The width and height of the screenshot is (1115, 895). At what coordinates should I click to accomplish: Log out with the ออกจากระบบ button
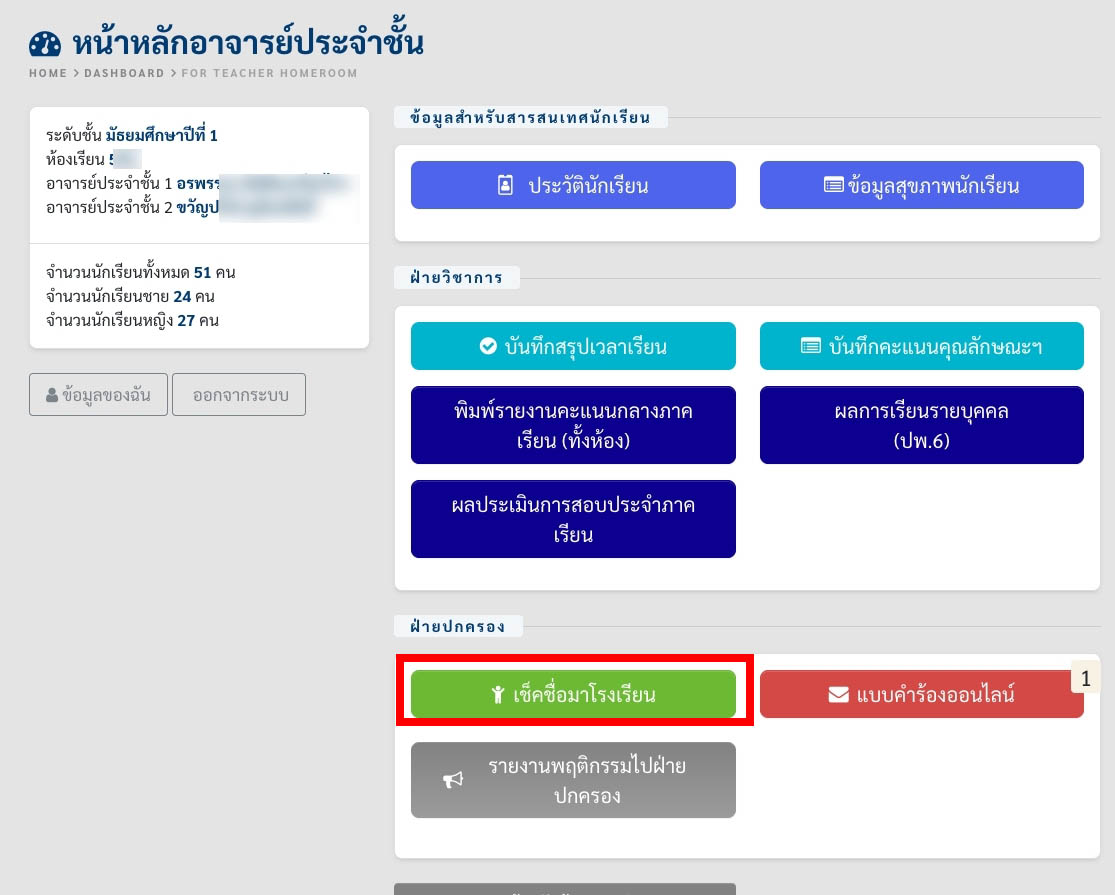pyautogui.click(x=238, y=395)
